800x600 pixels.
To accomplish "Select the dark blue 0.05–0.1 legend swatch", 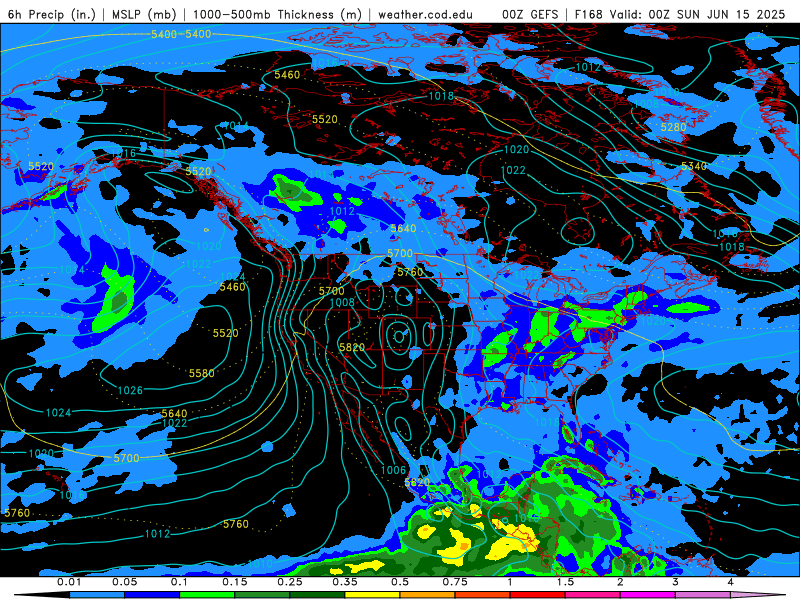I will (x=152, y=595).
